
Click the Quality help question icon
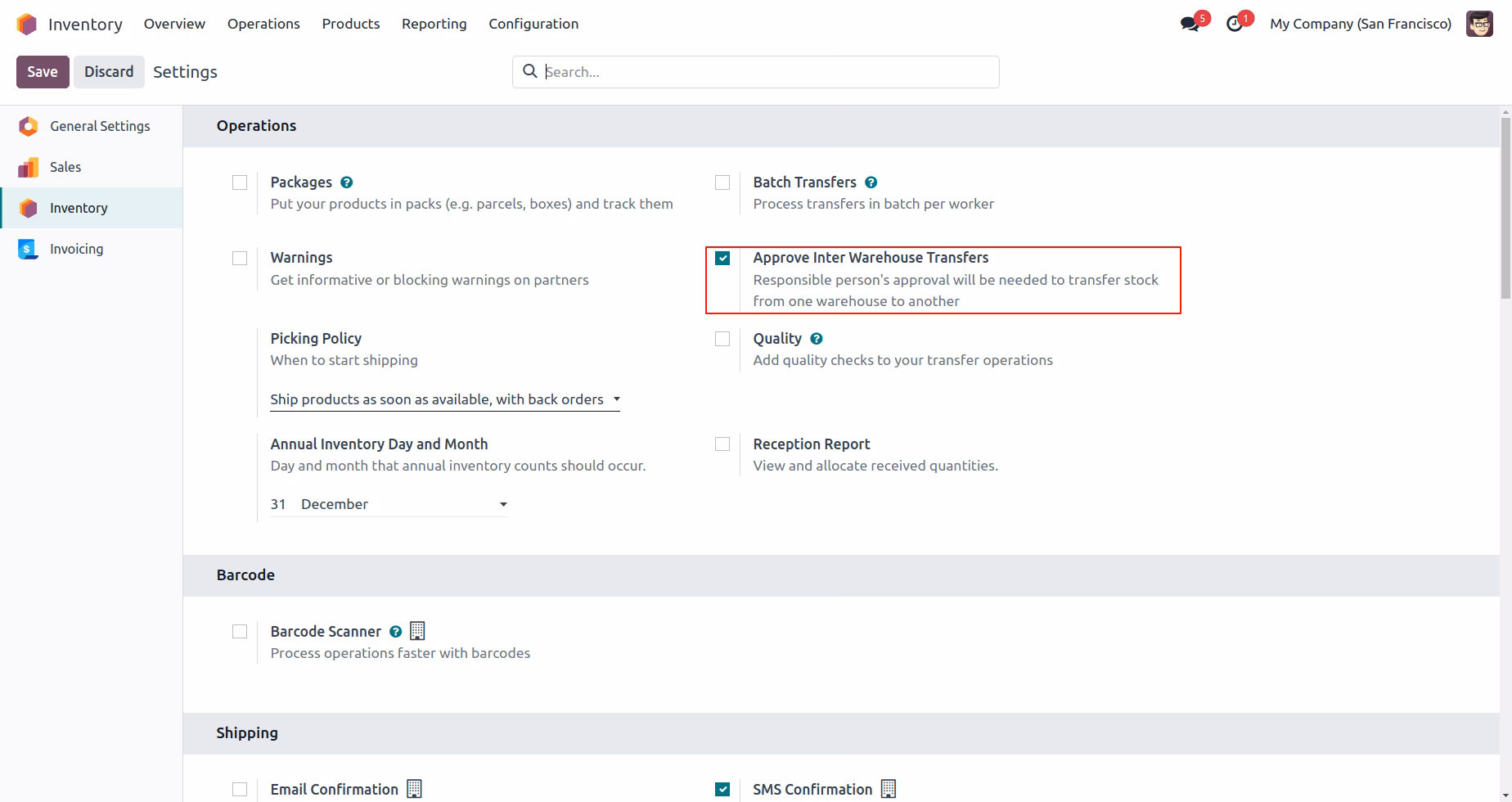816,339
